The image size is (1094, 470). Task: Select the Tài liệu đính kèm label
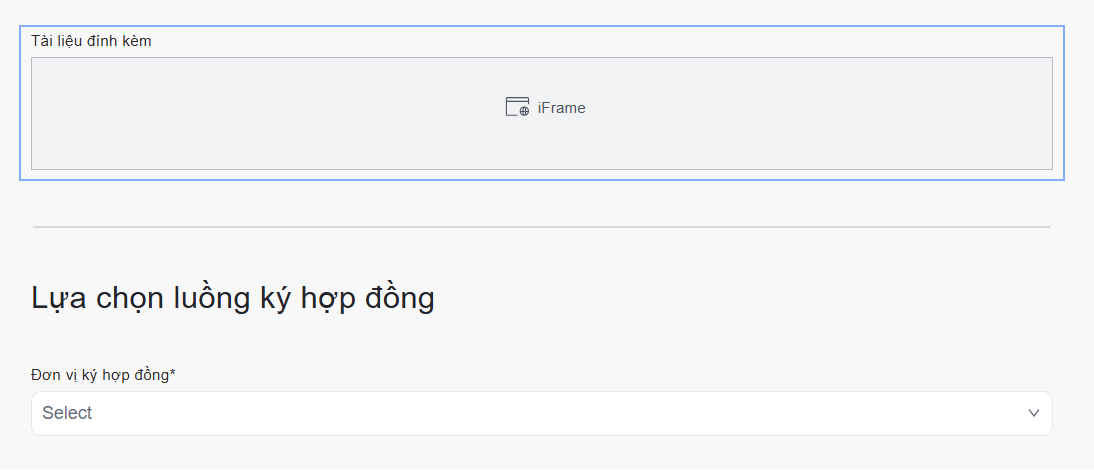pos(91,41)
